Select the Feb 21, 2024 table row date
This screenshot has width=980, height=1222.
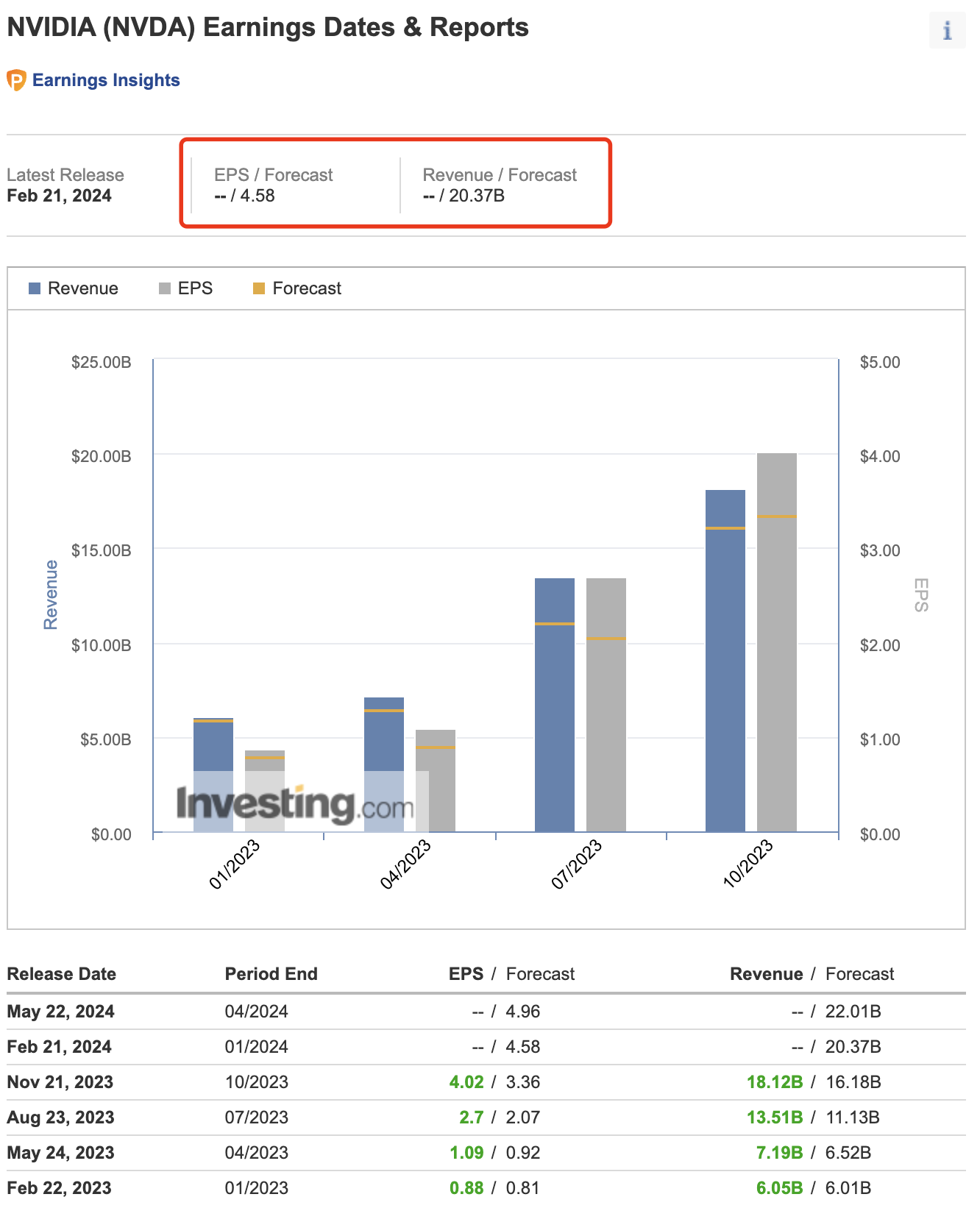60,1047
